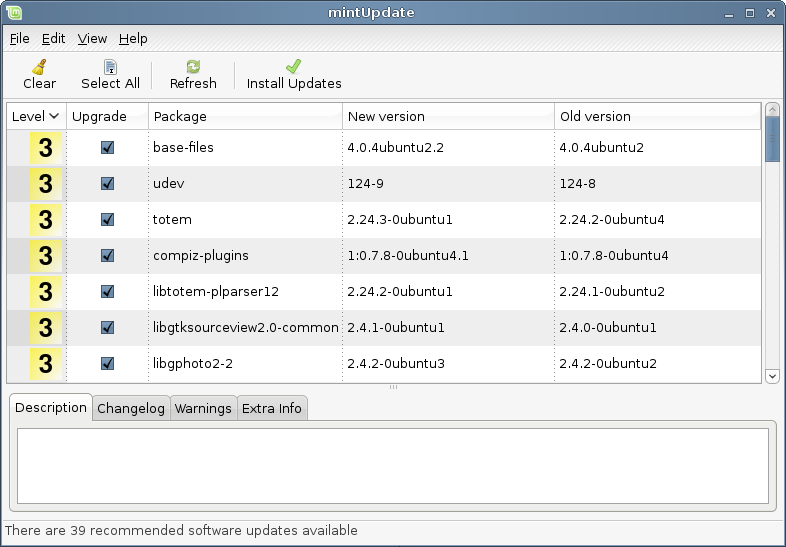Click the Refresh label in the toolbar
Screen dimensions: 786x547
[x=193, y=83]
